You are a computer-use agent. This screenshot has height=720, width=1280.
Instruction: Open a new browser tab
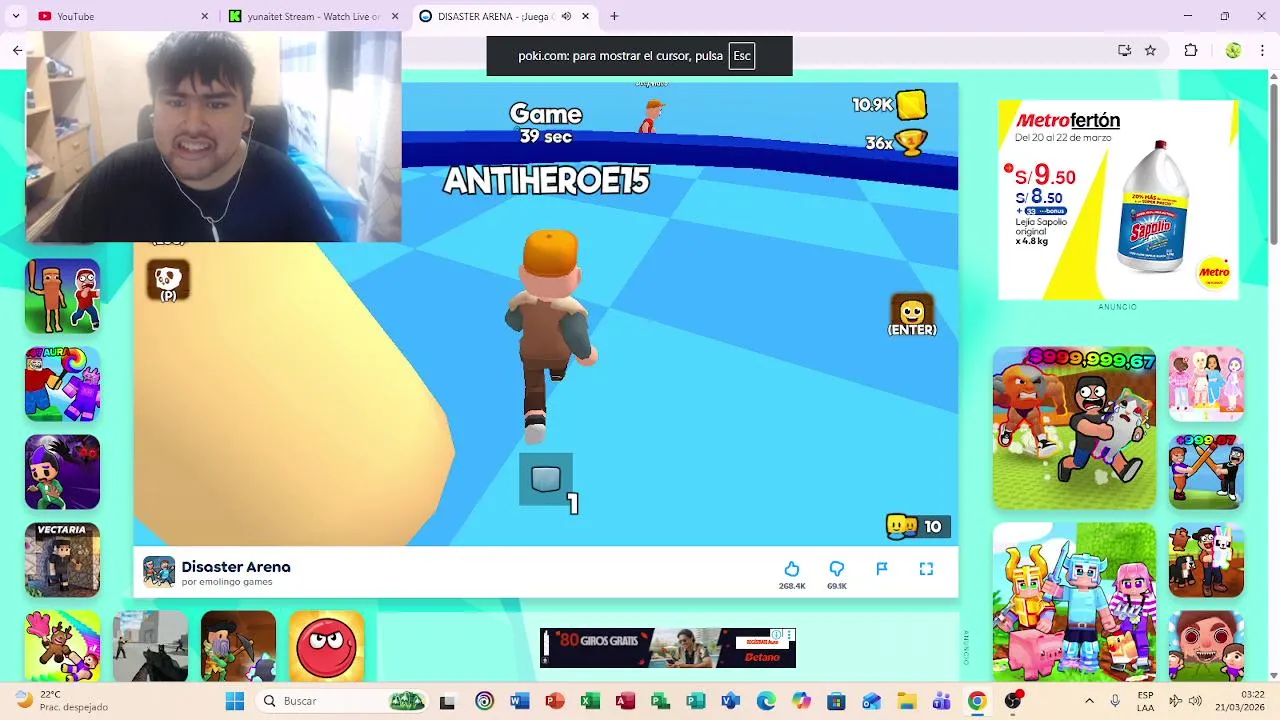(614, 16)
